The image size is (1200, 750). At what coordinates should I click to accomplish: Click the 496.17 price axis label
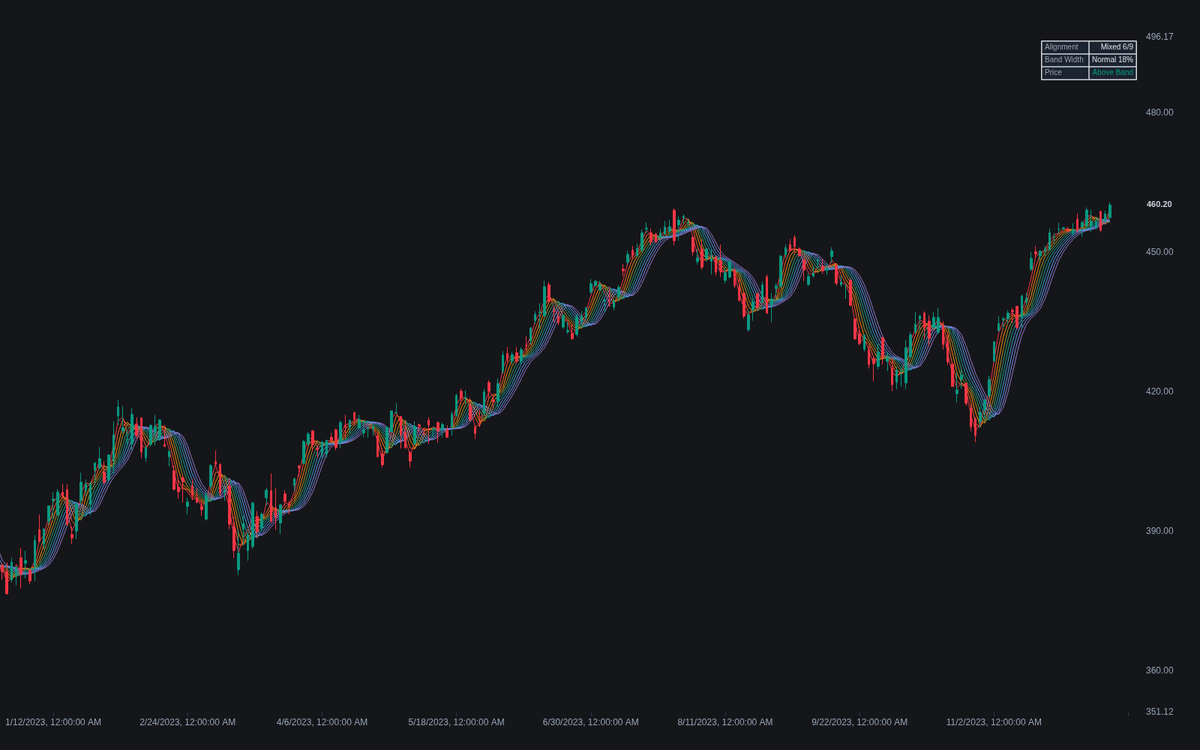tap(1160, 37)
